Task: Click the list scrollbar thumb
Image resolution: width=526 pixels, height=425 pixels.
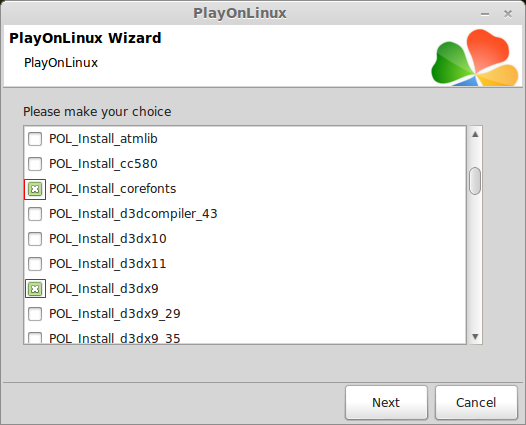Action: [x=475, y=181]
